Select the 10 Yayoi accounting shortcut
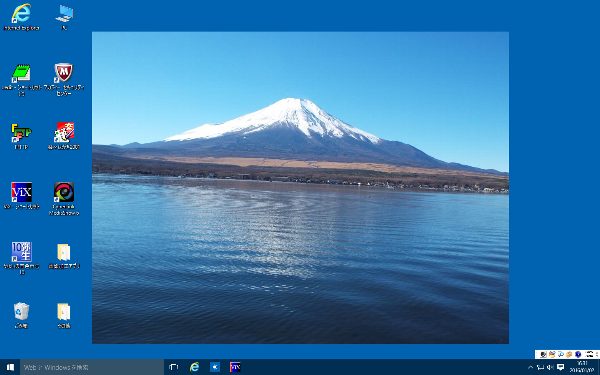This screenshot has width=600, height=375. click(x=21, y=258)
